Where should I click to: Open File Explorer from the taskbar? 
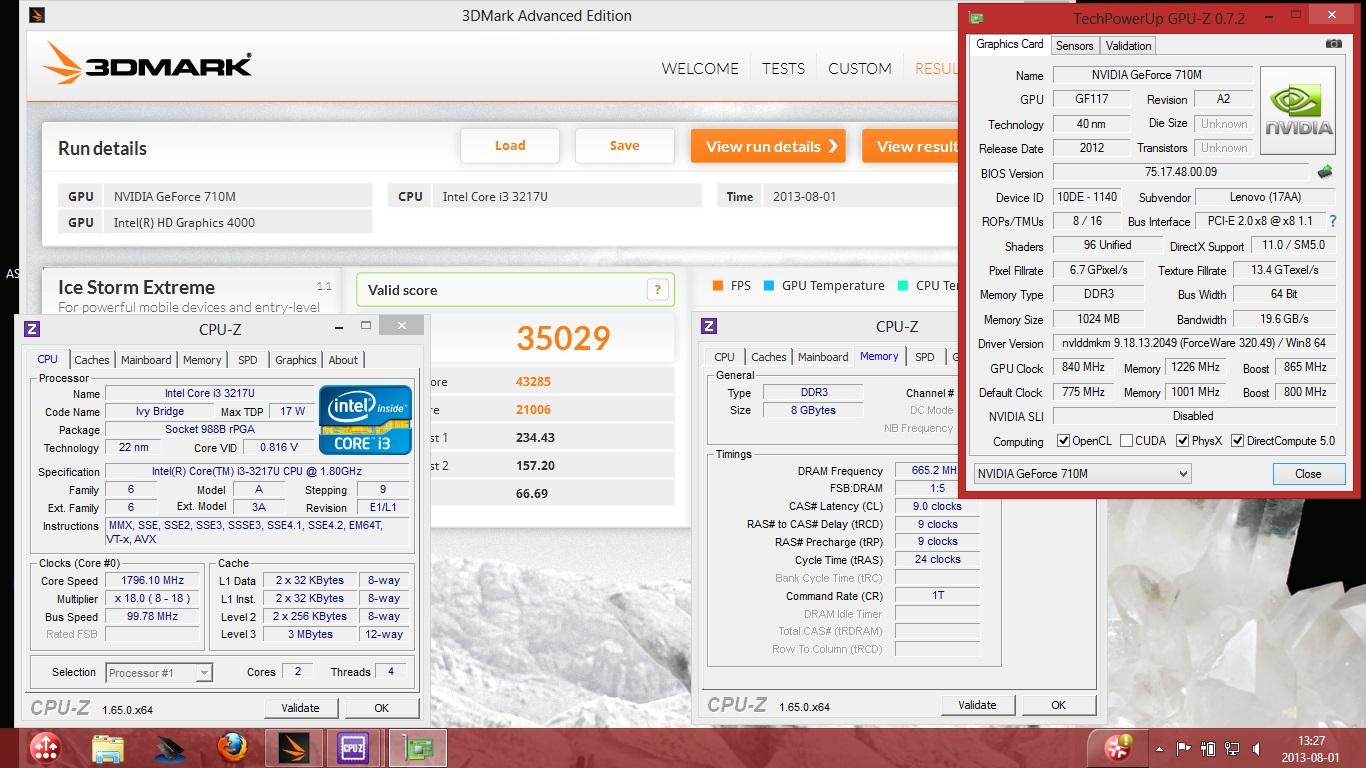tap(108, 748)
